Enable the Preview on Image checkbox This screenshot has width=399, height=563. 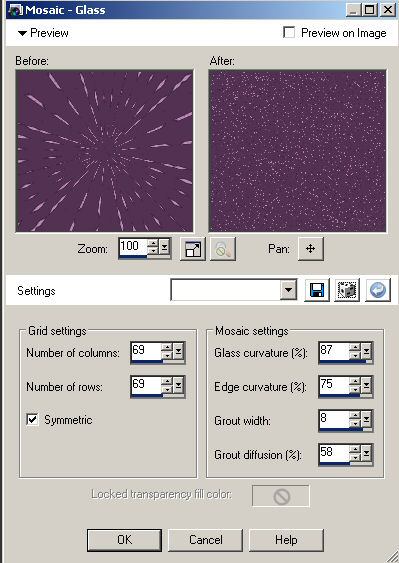click(289, 32)
